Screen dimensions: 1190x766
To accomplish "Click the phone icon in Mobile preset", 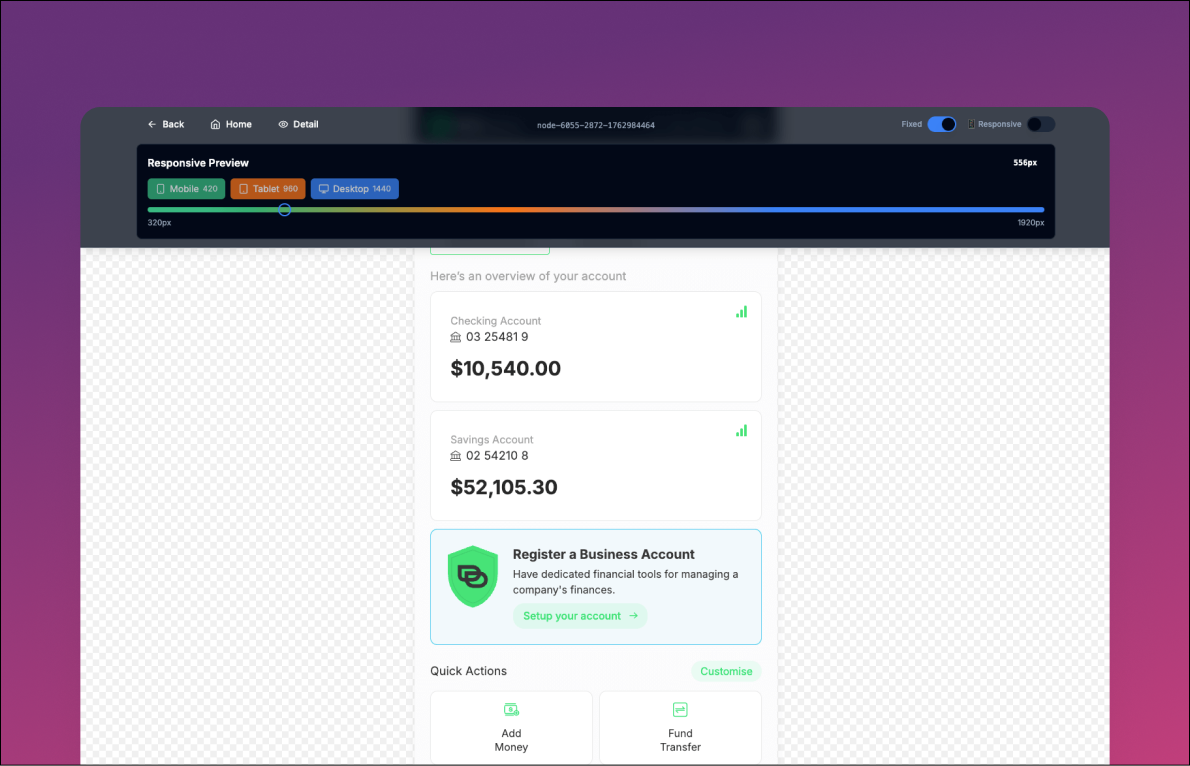I will click(160, 189).
